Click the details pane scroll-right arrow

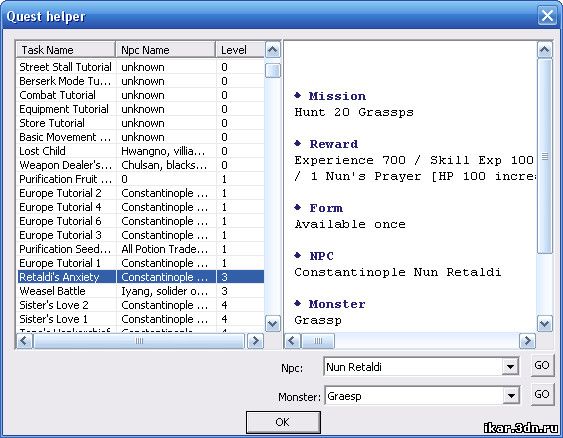pos(527,341)
